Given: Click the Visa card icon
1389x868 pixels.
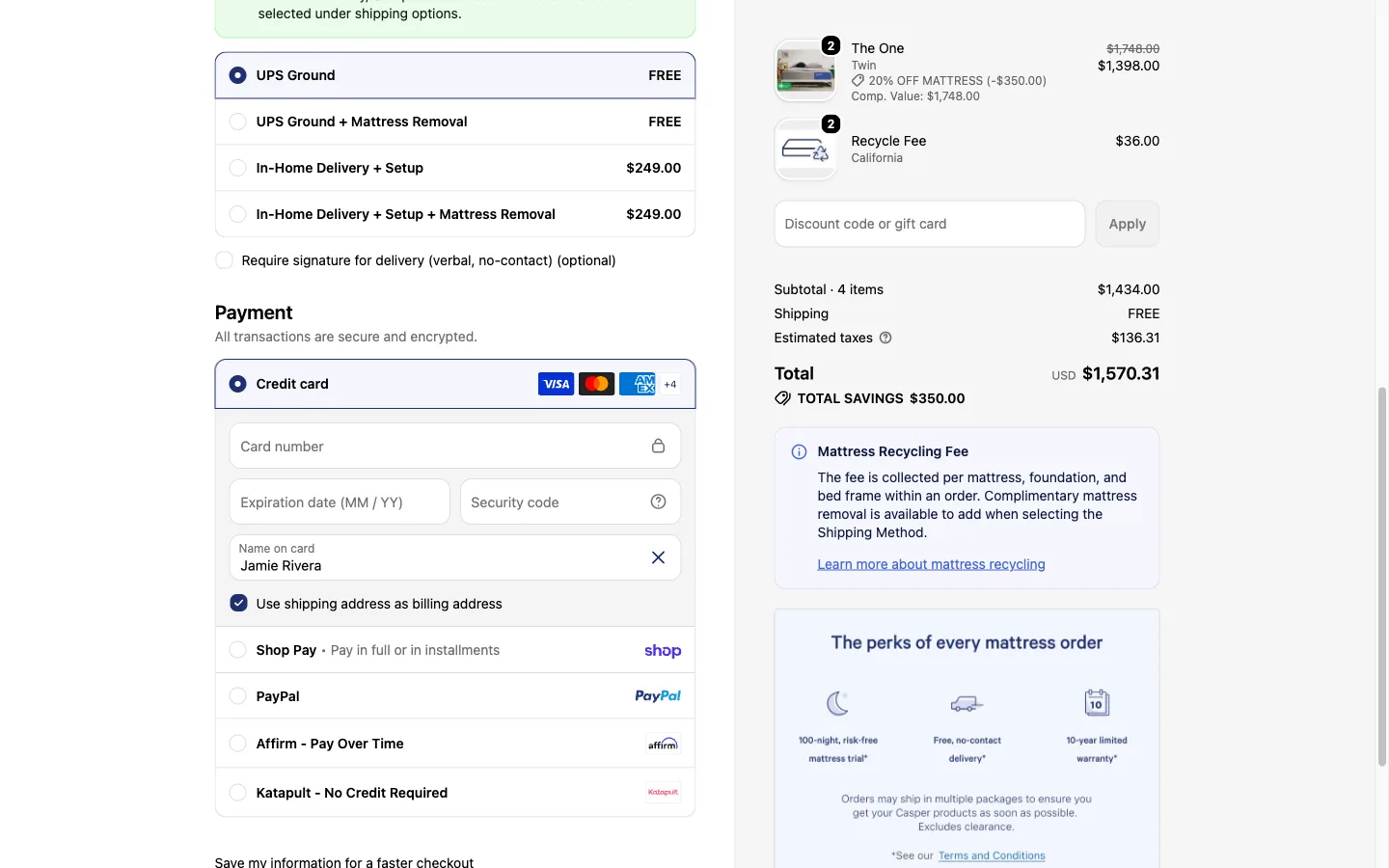Looking at the screenshot, I should (x=556, y=384).
